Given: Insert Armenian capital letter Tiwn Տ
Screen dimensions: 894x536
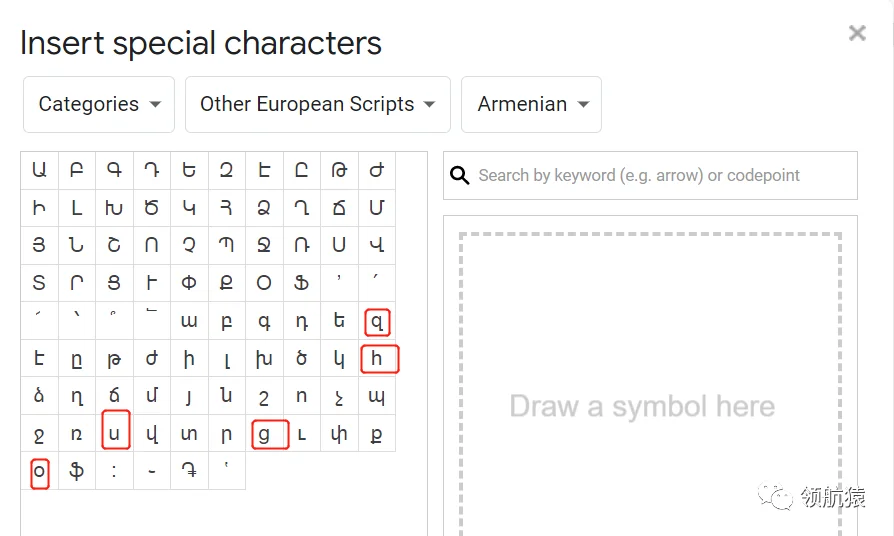Looking at the screenshot, I should [x=39, y=283].
